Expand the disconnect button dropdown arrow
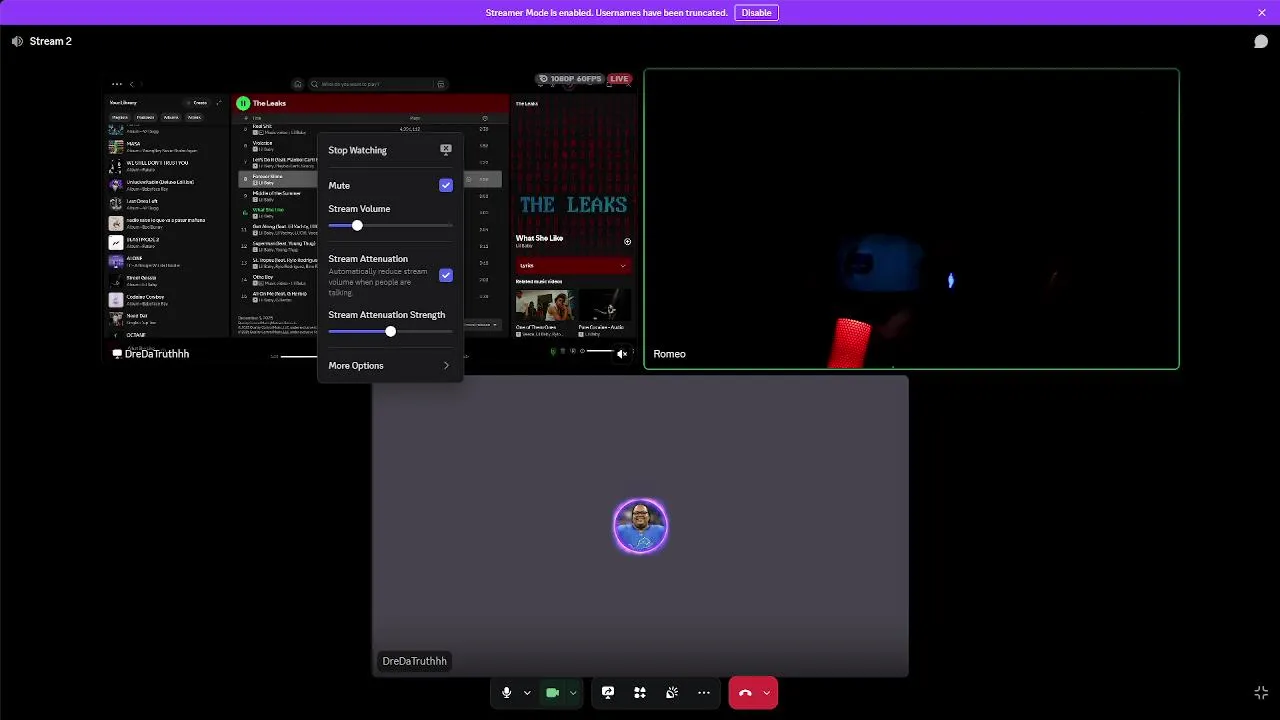The height and width of the screenshot is (720, 1280). pos(767,693)
